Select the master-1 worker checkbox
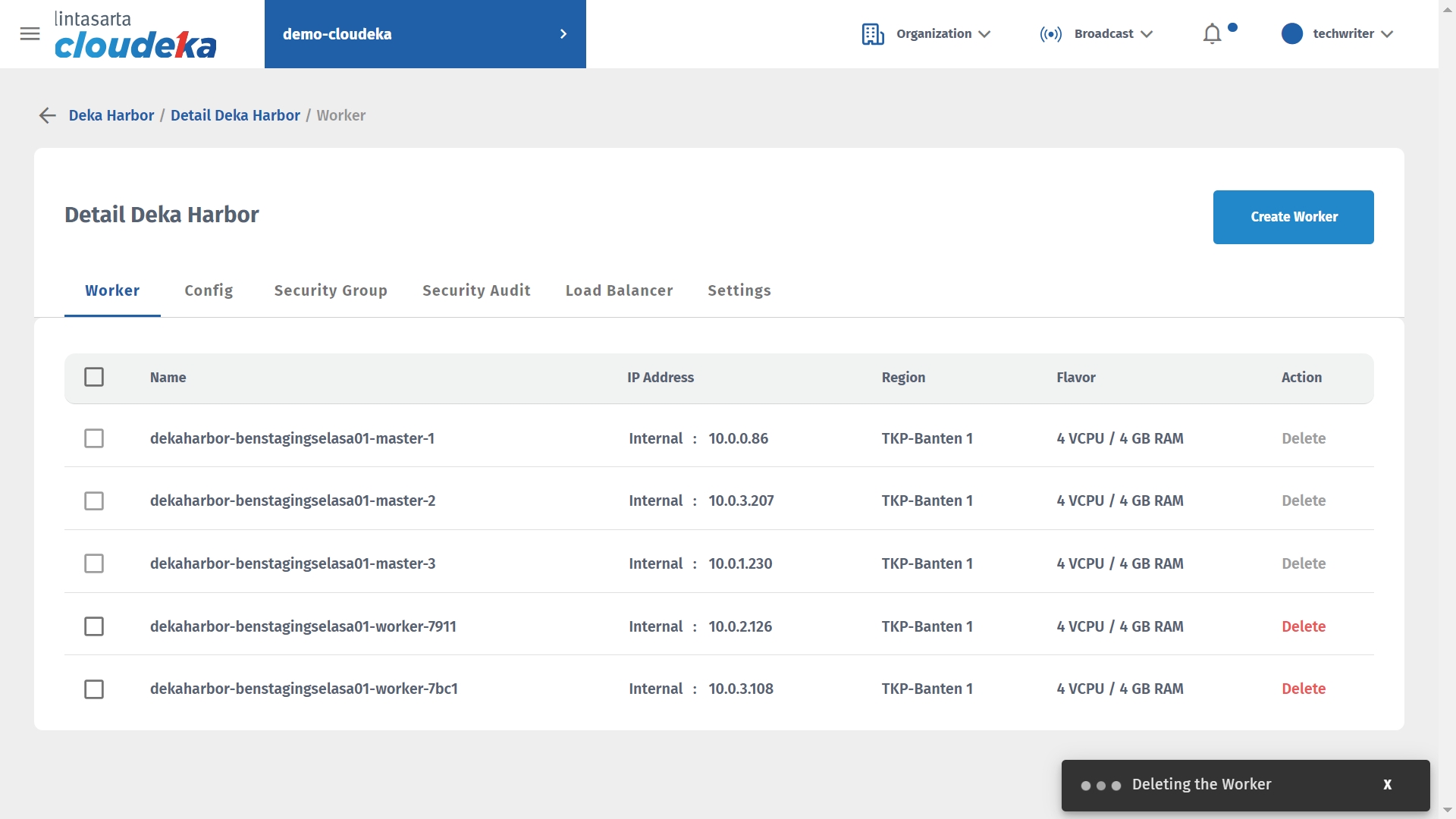This screenshot has height=819, width=1456. (x=94, y=438)
